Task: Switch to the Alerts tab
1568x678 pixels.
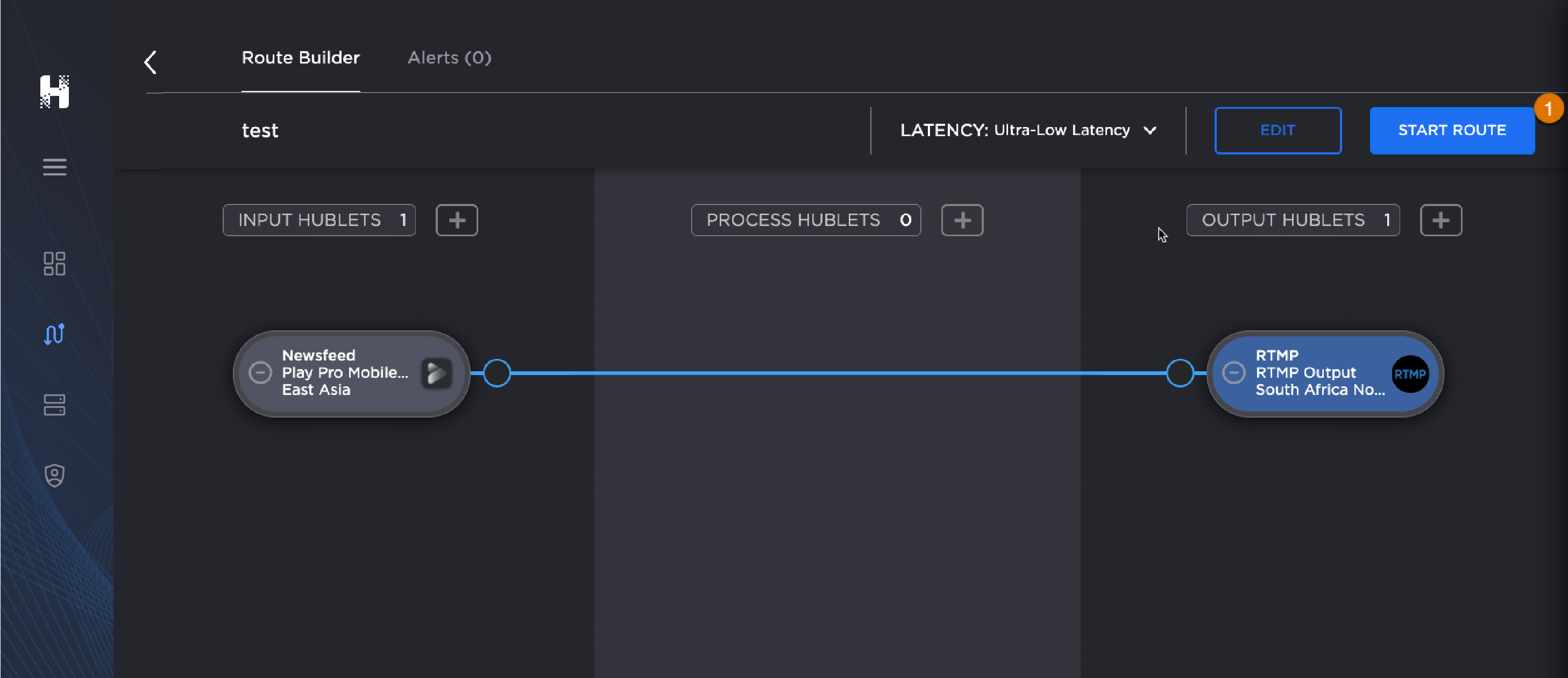Action: (x=449, y=58)
